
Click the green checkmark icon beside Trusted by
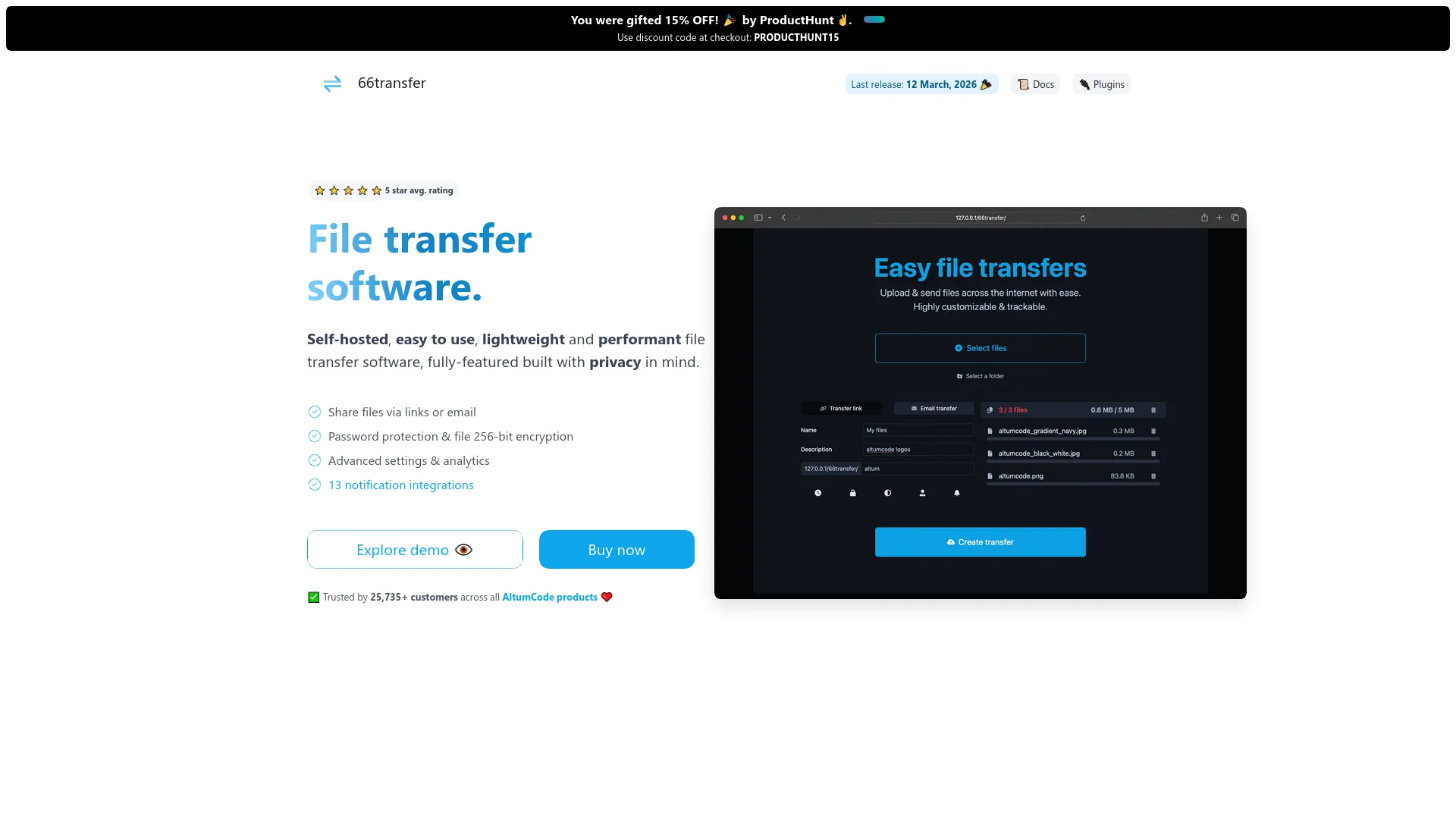(x=313, y=598)
